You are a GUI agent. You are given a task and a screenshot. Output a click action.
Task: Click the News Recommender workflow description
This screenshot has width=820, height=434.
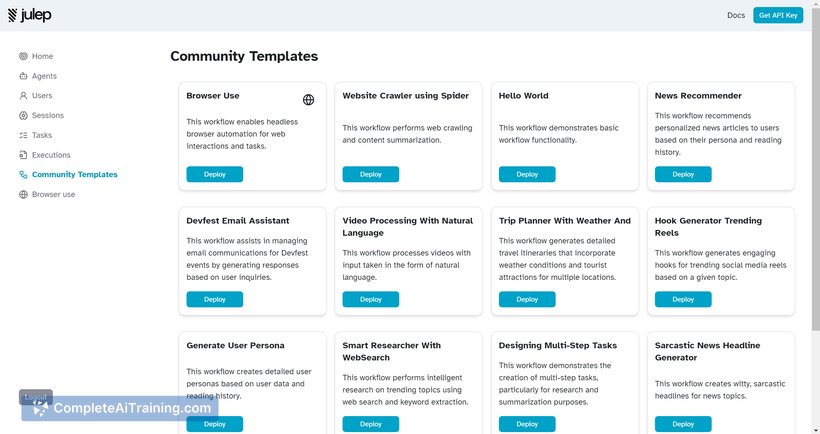click(718, 134)
